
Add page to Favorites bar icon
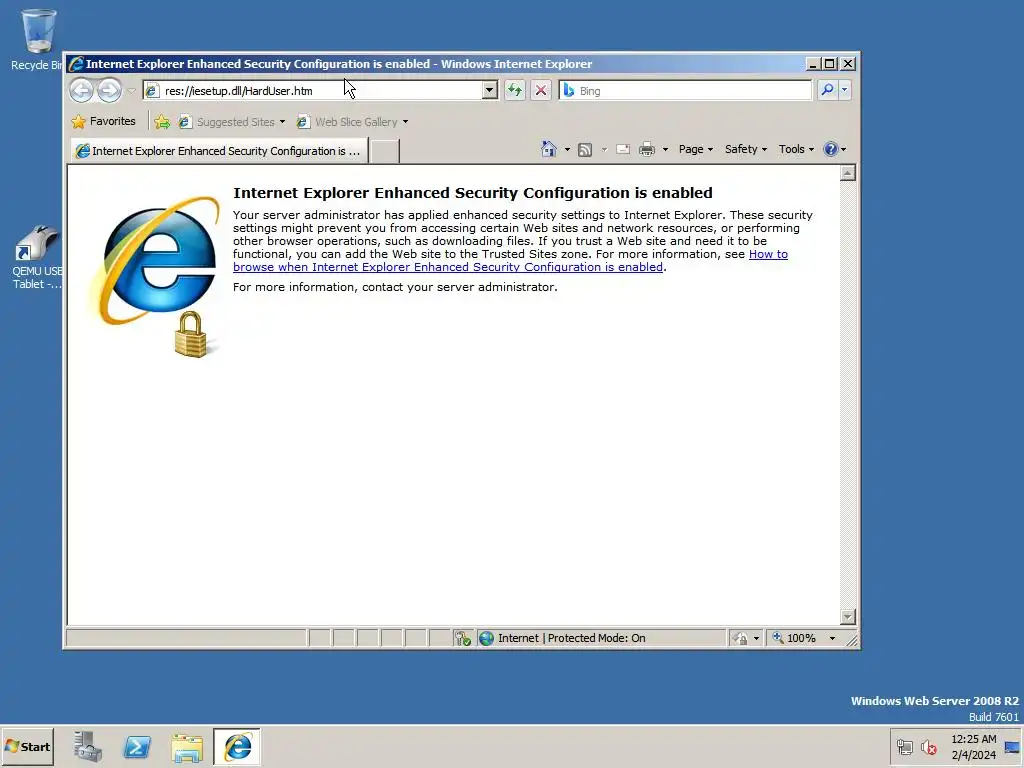click(x=162, y=121)
